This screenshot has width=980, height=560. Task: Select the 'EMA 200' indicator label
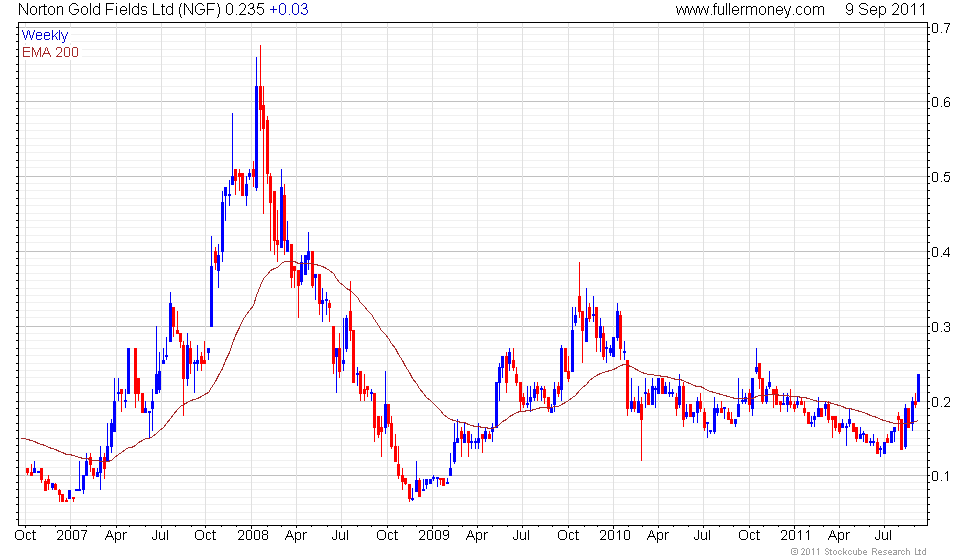pos(50,52)
